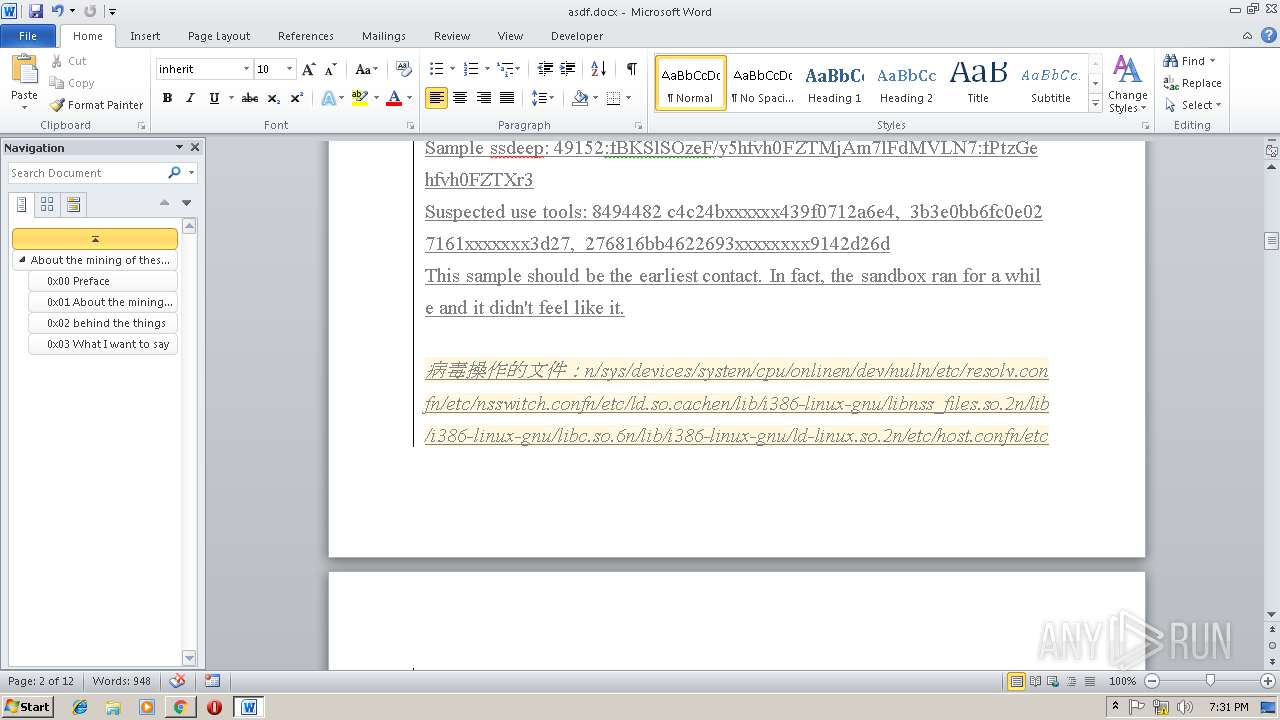Screen dimensions: 1280x720
Task: Shrink font size
Action: pyautogui.click(x=331, y=69)
